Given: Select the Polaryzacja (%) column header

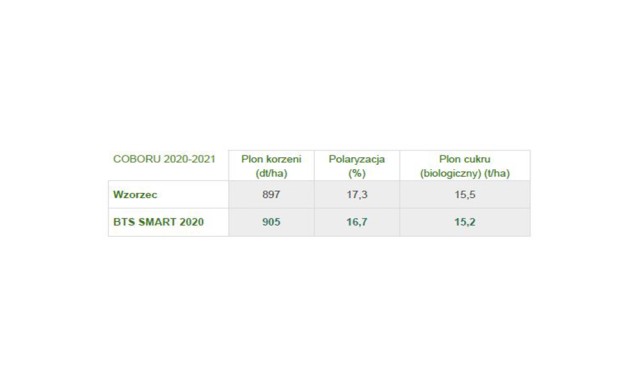Looking at the screenshot, I should (x=357, y=165).
